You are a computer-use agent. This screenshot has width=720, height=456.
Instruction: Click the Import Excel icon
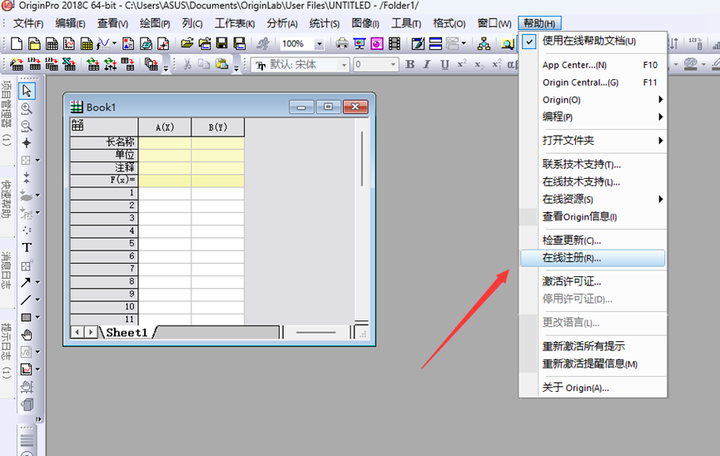[69, 64]
